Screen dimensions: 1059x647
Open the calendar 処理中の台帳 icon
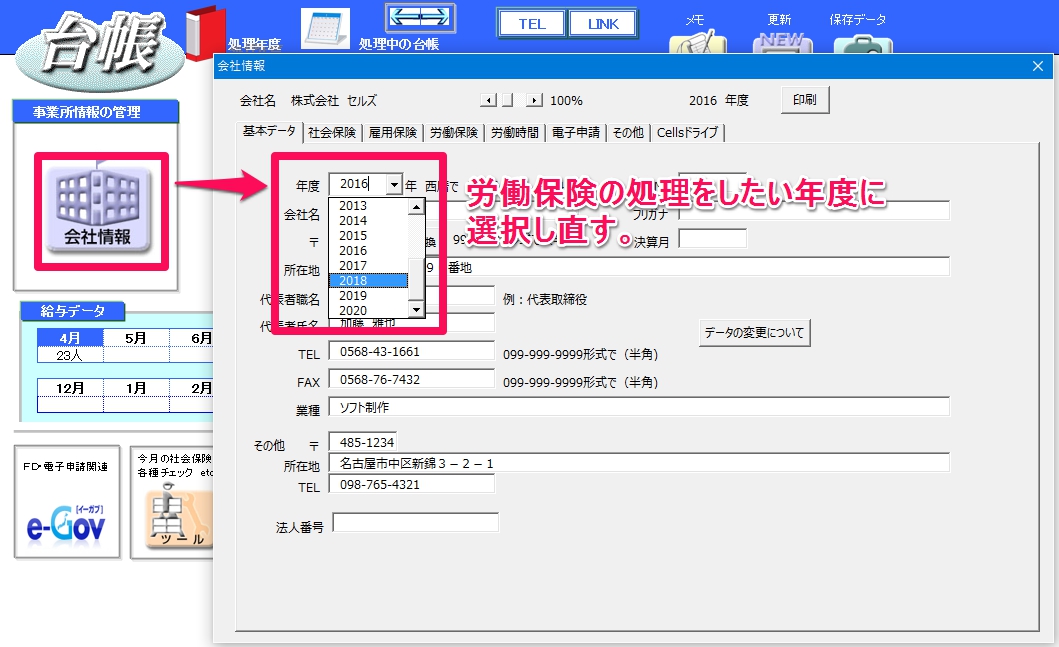tap(325, 28)
